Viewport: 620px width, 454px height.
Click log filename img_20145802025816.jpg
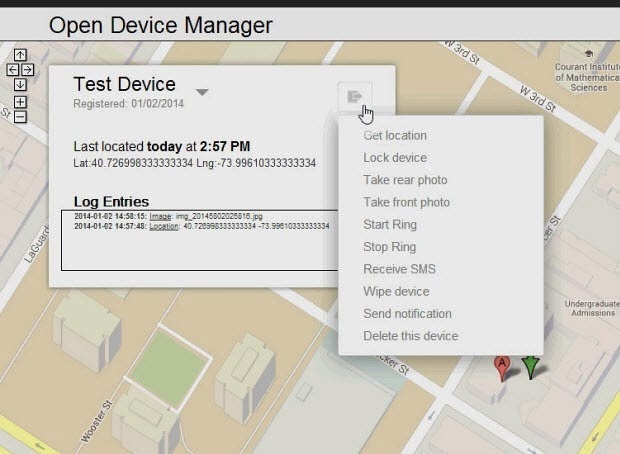pos(219,216)
